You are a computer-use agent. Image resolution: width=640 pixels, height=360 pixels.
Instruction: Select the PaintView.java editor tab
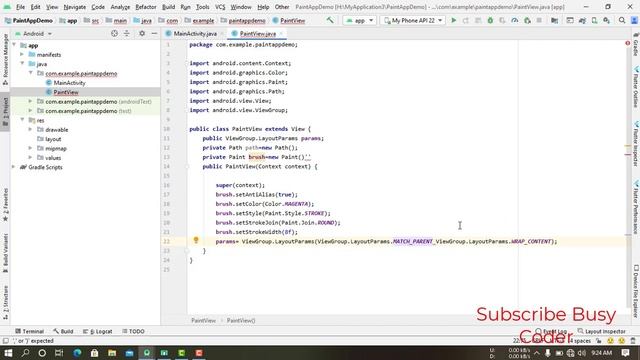click(x=257, y=33)
